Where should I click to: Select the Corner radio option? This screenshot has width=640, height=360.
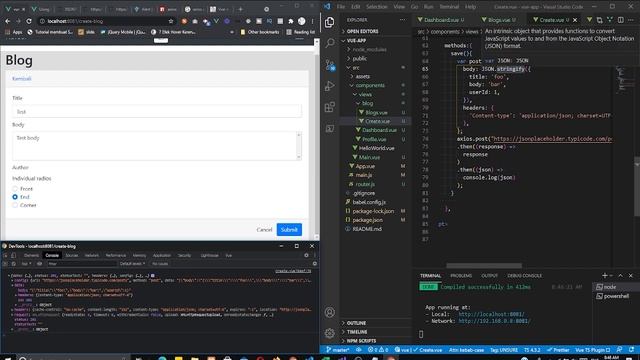(x=15, y=205)
